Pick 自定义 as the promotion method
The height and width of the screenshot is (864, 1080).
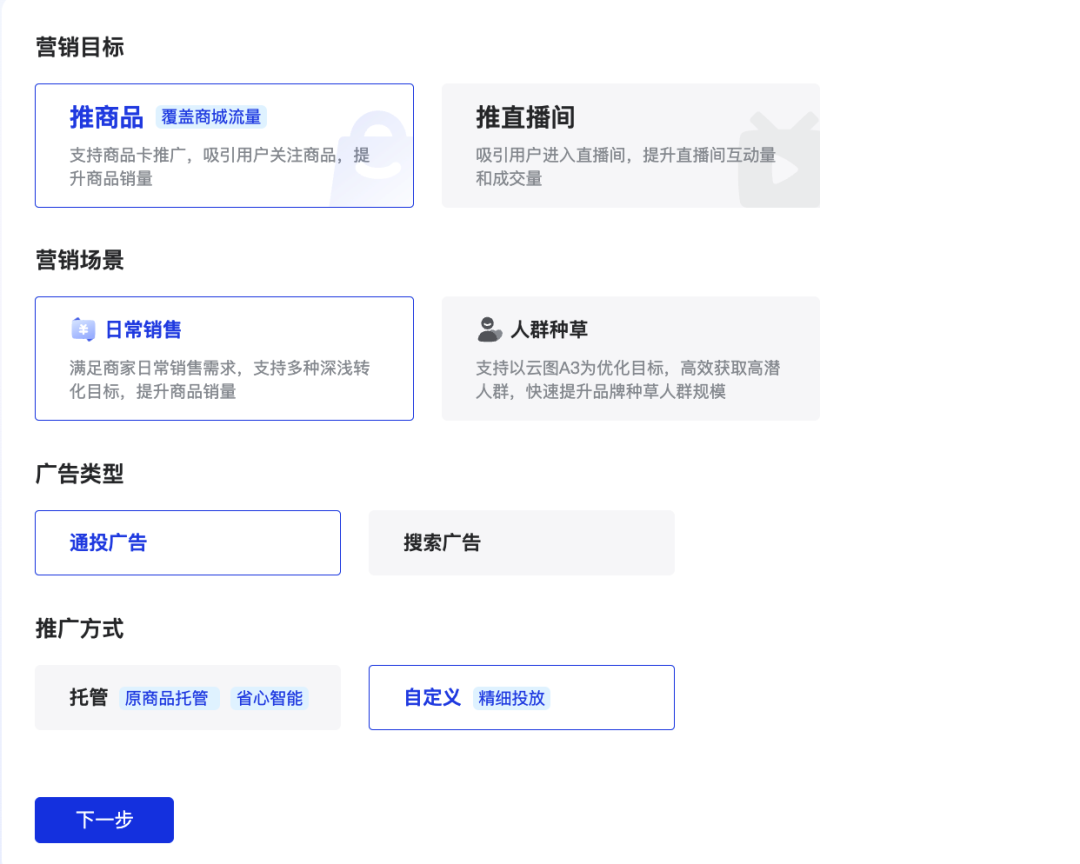point(432,697)
